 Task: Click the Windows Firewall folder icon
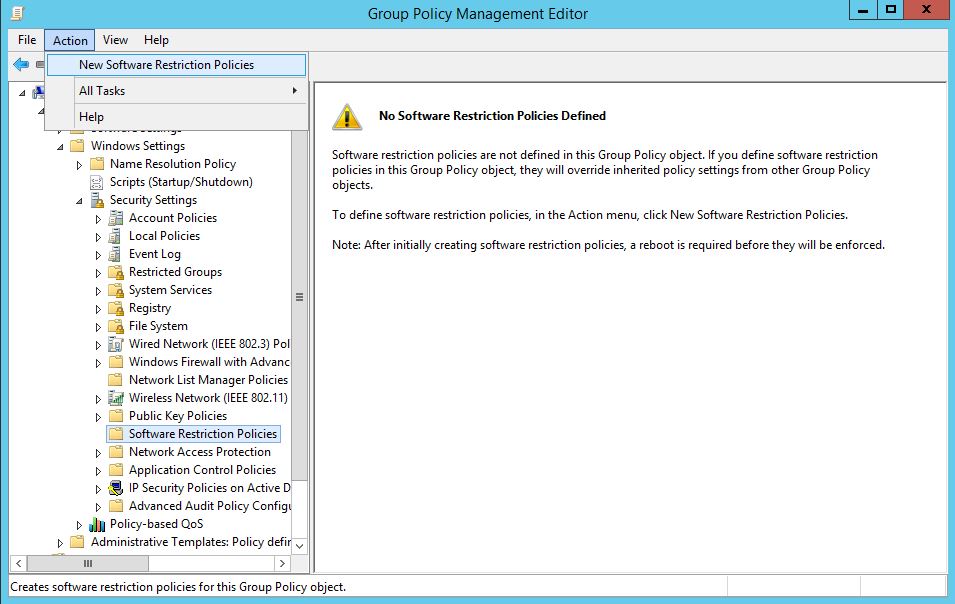pos(116,362)
